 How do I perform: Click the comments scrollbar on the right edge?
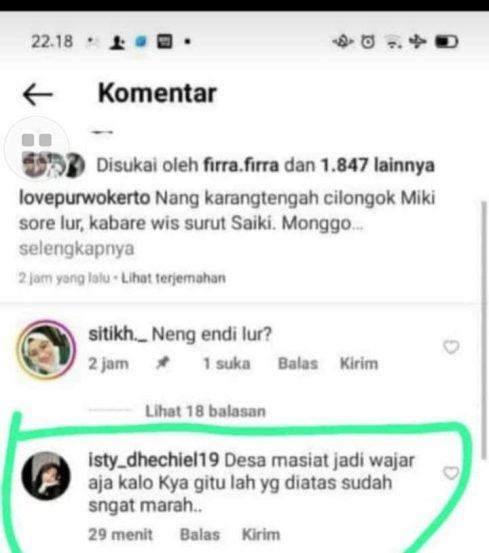click(x=484, y=330)
